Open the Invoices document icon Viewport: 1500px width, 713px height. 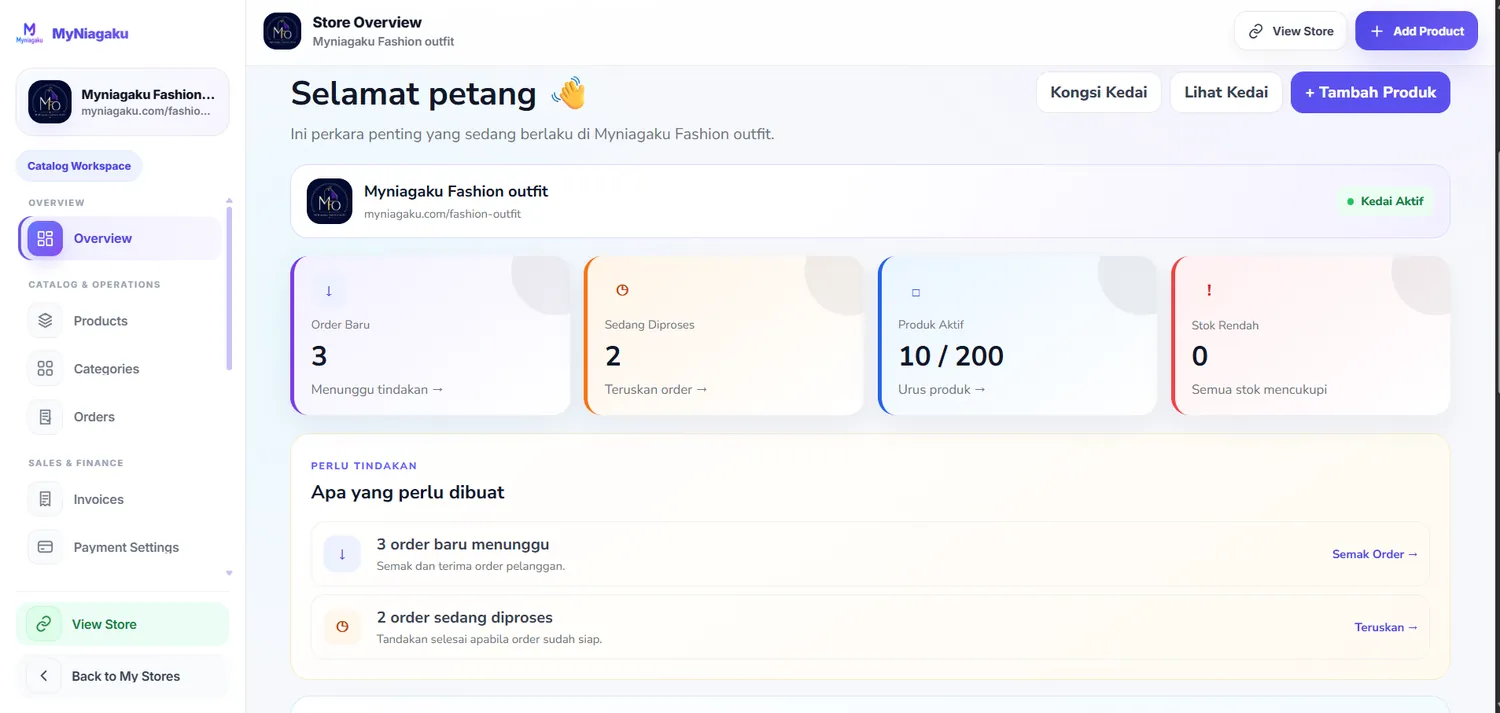(45, 499)
